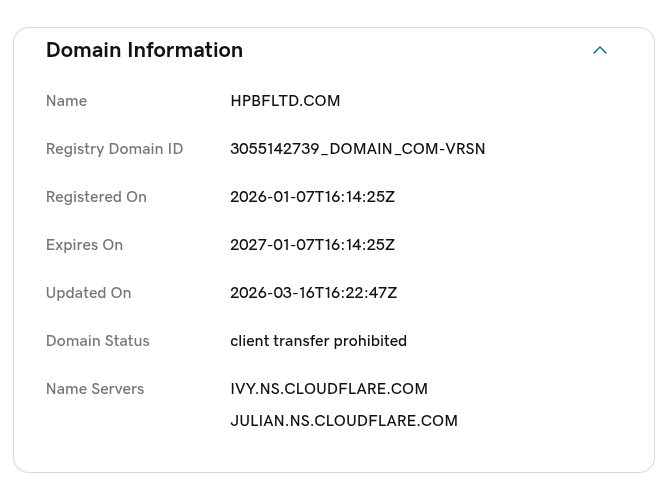Click the Name Servers label
This screenshot has height=481, width=672.
pos(95,389)
